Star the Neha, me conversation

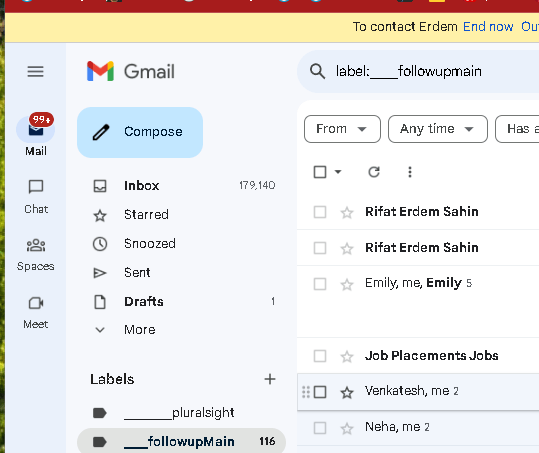coord(347,428)
